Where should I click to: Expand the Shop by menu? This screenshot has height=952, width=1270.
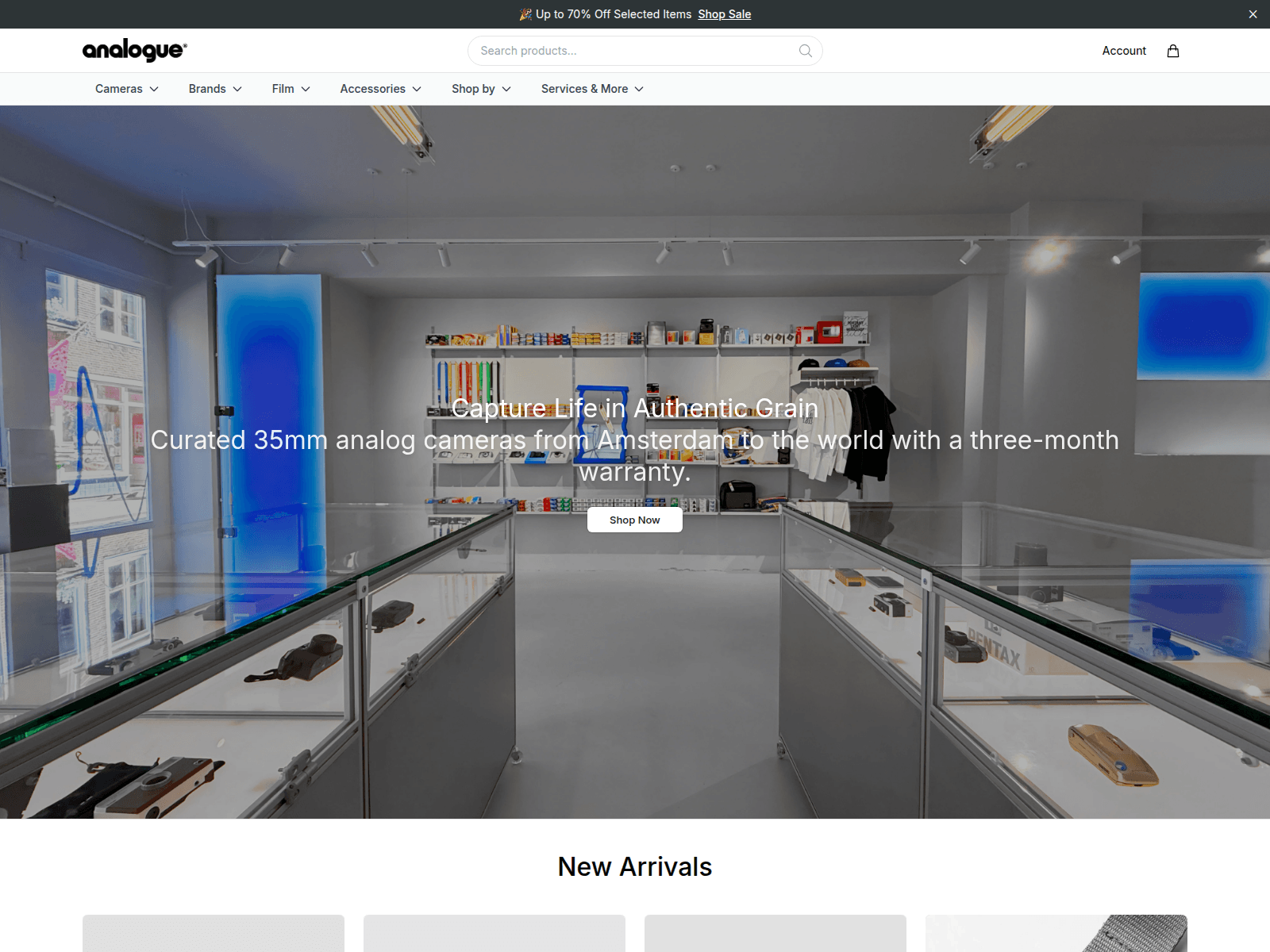click(x=482, y=89)
